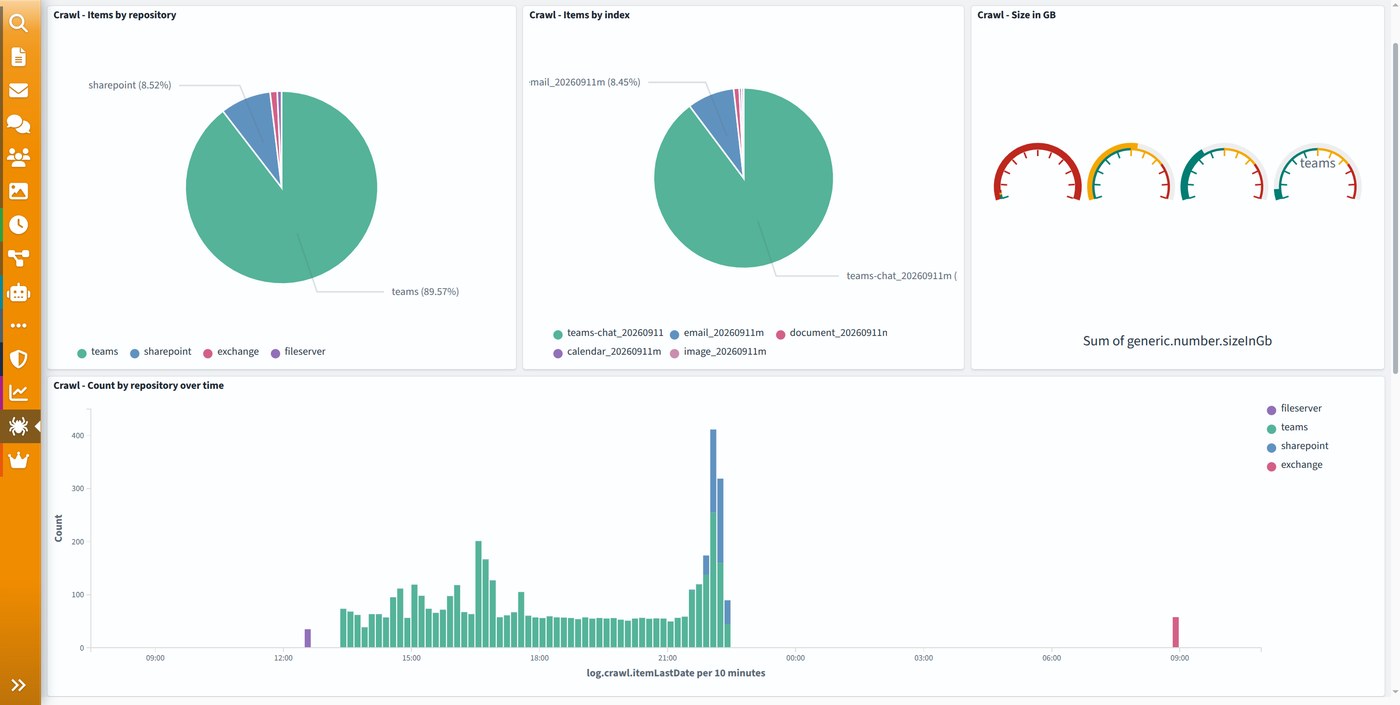Click the pink exchange bar near 09:00
The width and height of the screenshot is (1400, 705).
coord(1176,632)
